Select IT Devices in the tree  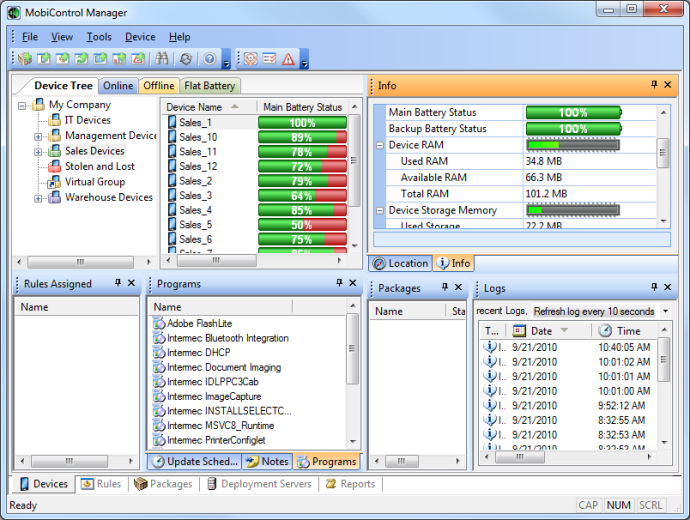click(x=88, y=120)
